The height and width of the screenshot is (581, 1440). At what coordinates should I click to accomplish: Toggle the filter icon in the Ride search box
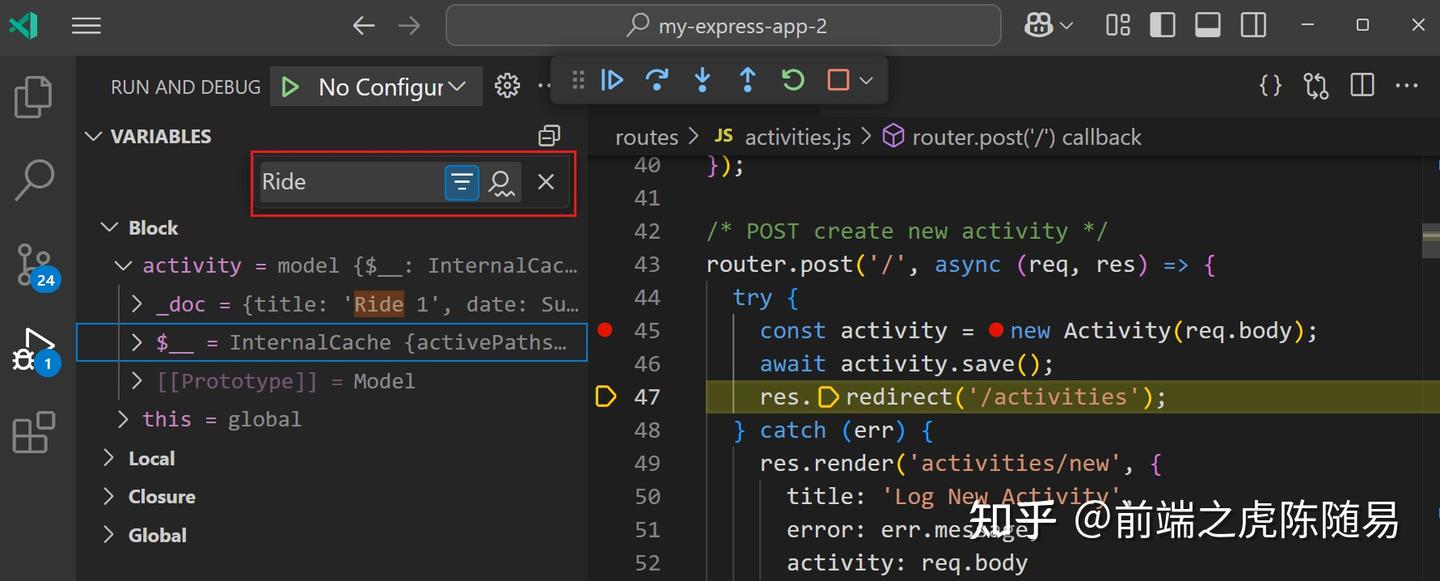tap(461, 182)
